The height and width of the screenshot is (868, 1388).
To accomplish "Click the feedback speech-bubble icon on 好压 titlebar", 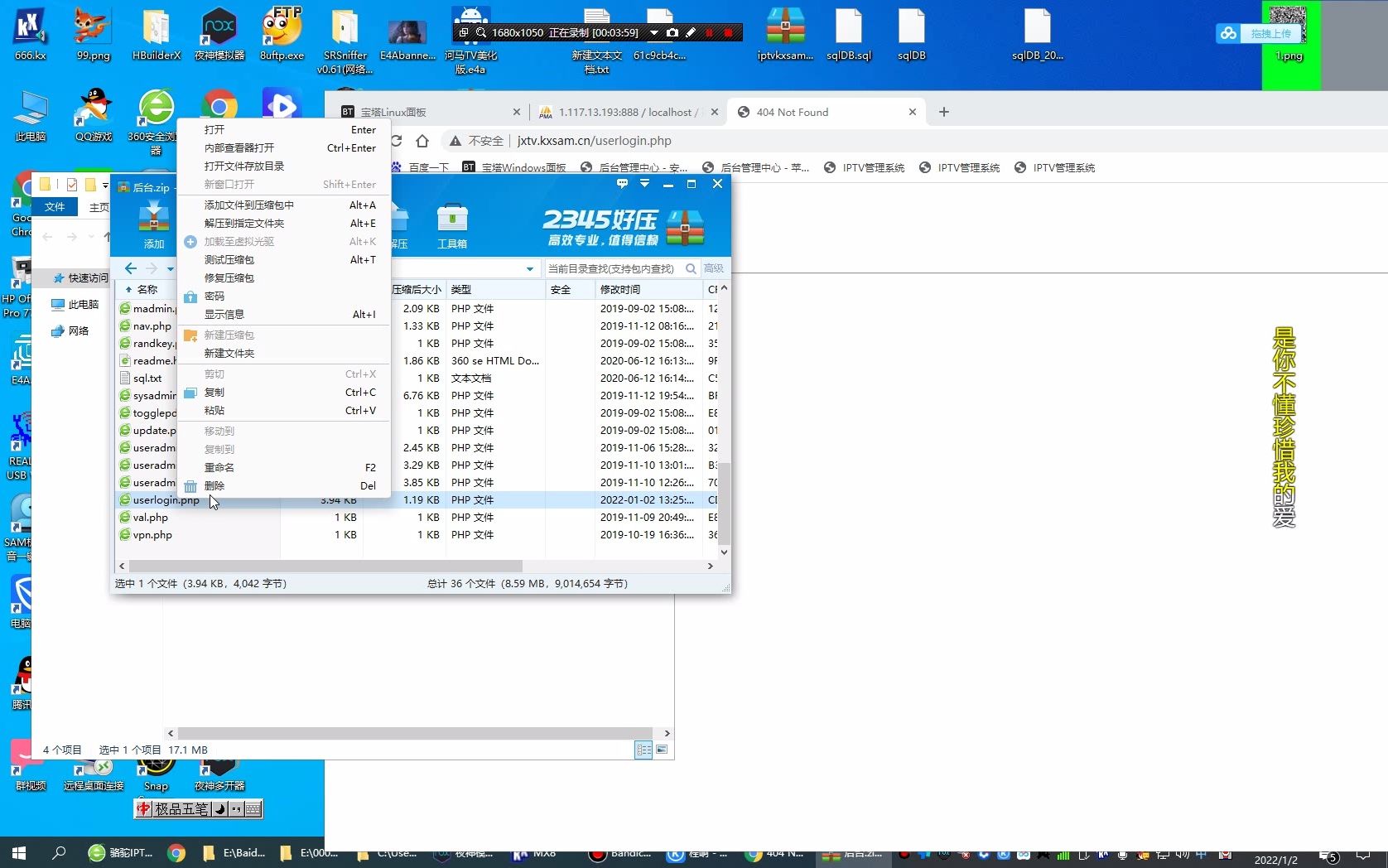I will point(621,184).
